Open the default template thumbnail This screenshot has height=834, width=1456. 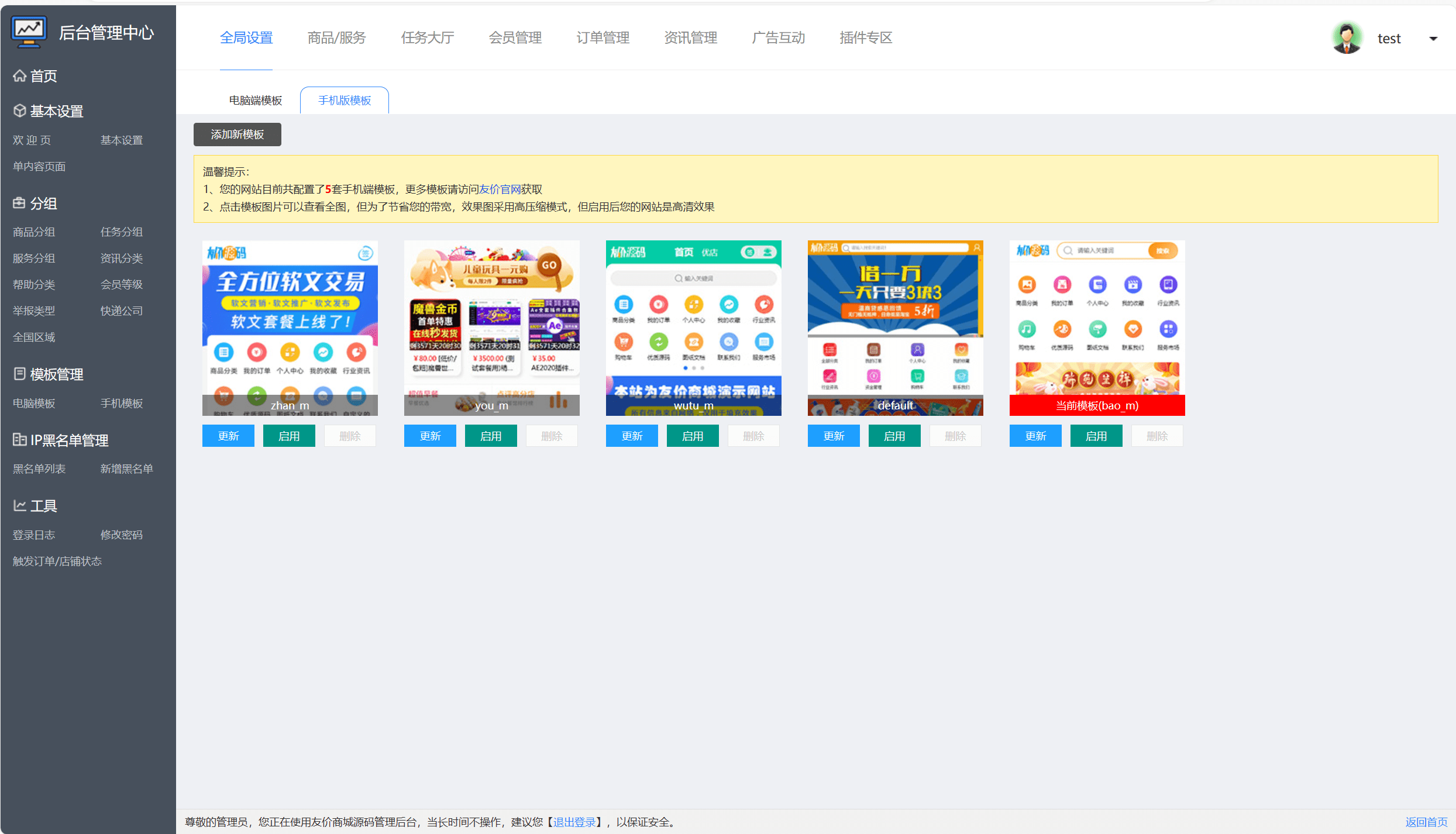[896, 328]
